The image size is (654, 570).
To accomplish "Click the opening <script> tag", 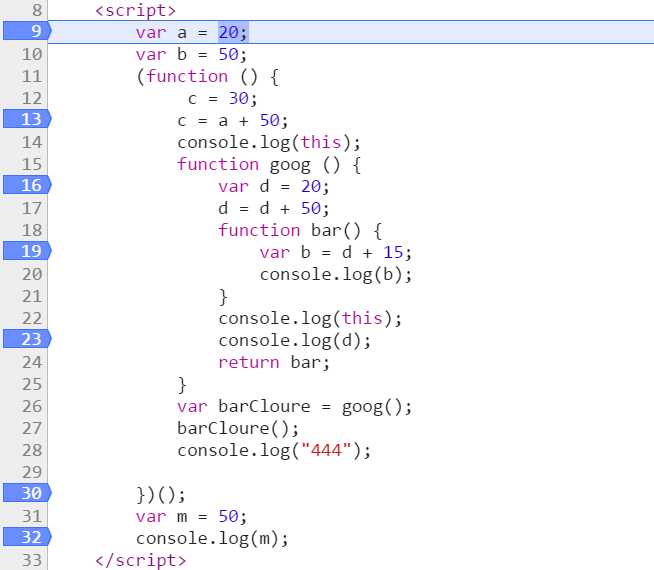I will [136, 10].
